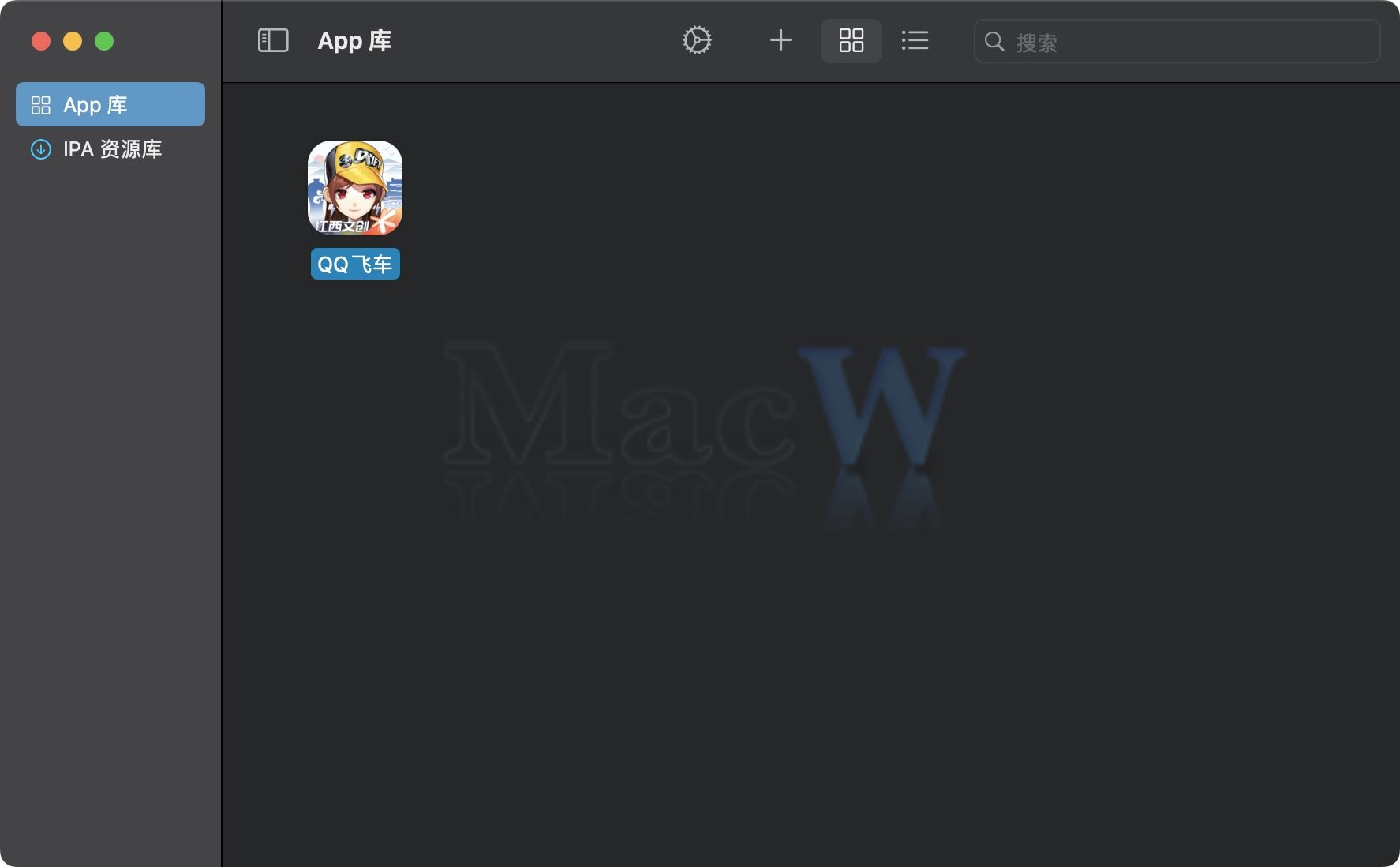Viewport: 1400px width, 867px height.
Task: Minimize the window with yellow button
Action: coord(73,41)
